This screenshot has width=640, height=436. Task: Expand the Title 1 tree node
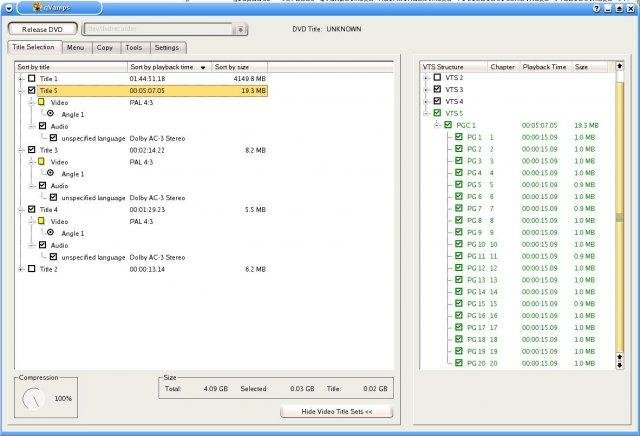pos(20,79)
